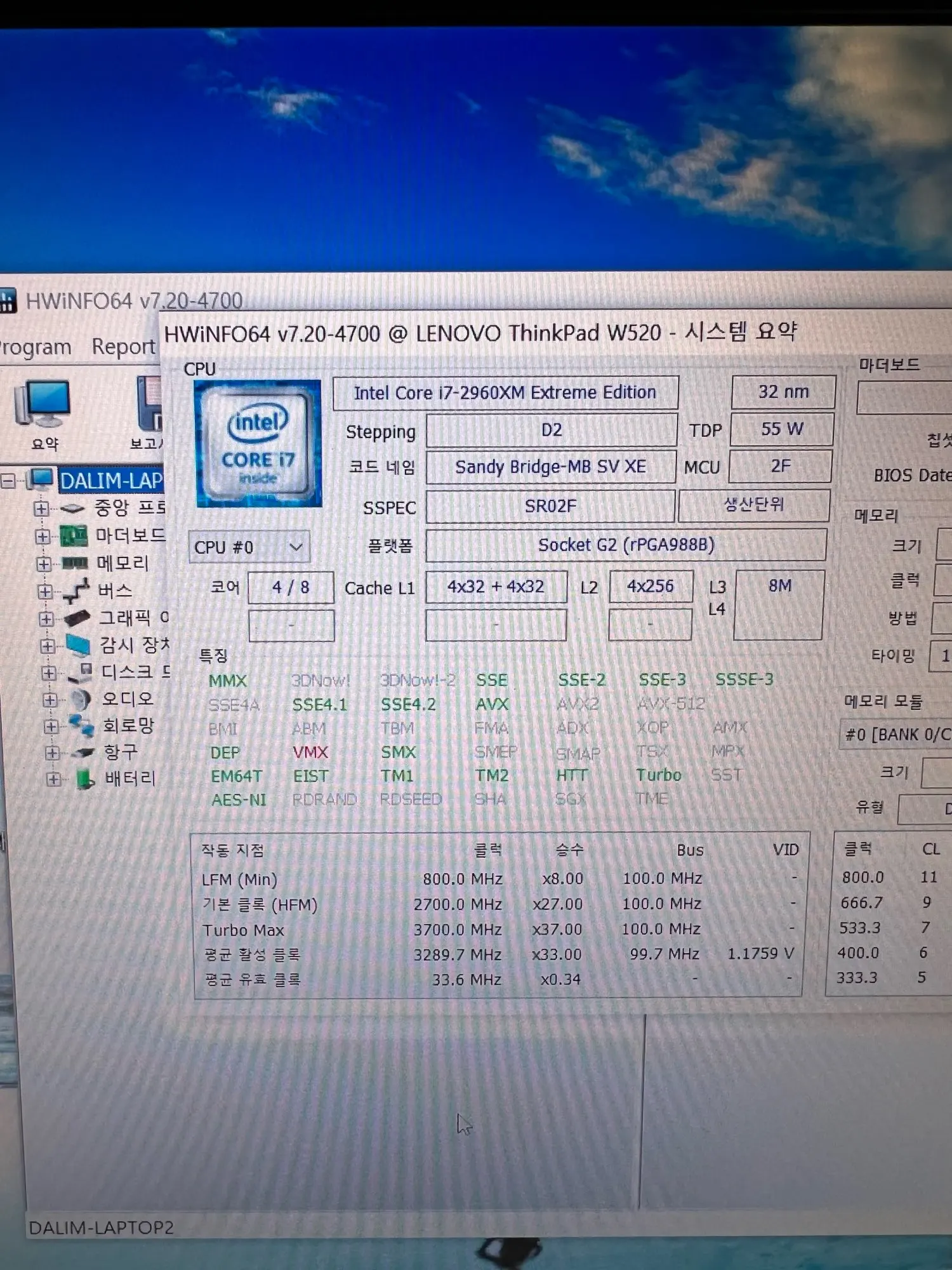952x1270 pixels.
Task: Click the MCU value 2F
Action: pos(781,466)
